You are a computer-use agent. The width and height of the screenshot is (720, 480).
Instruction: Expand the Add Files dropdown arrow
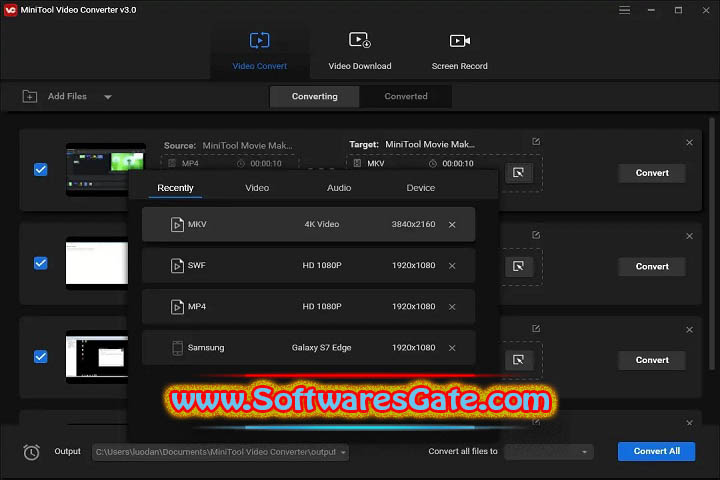(108, 97)
